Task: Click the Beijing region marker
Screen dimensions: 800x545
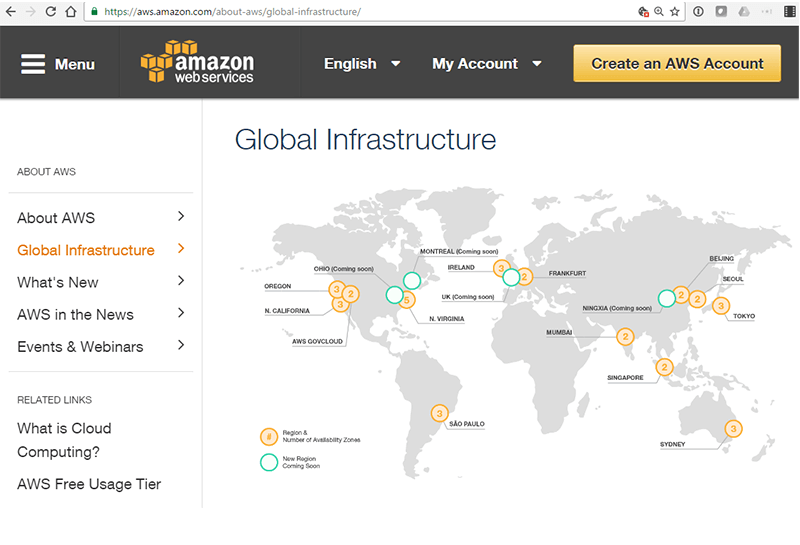Action: pos(682,295)
